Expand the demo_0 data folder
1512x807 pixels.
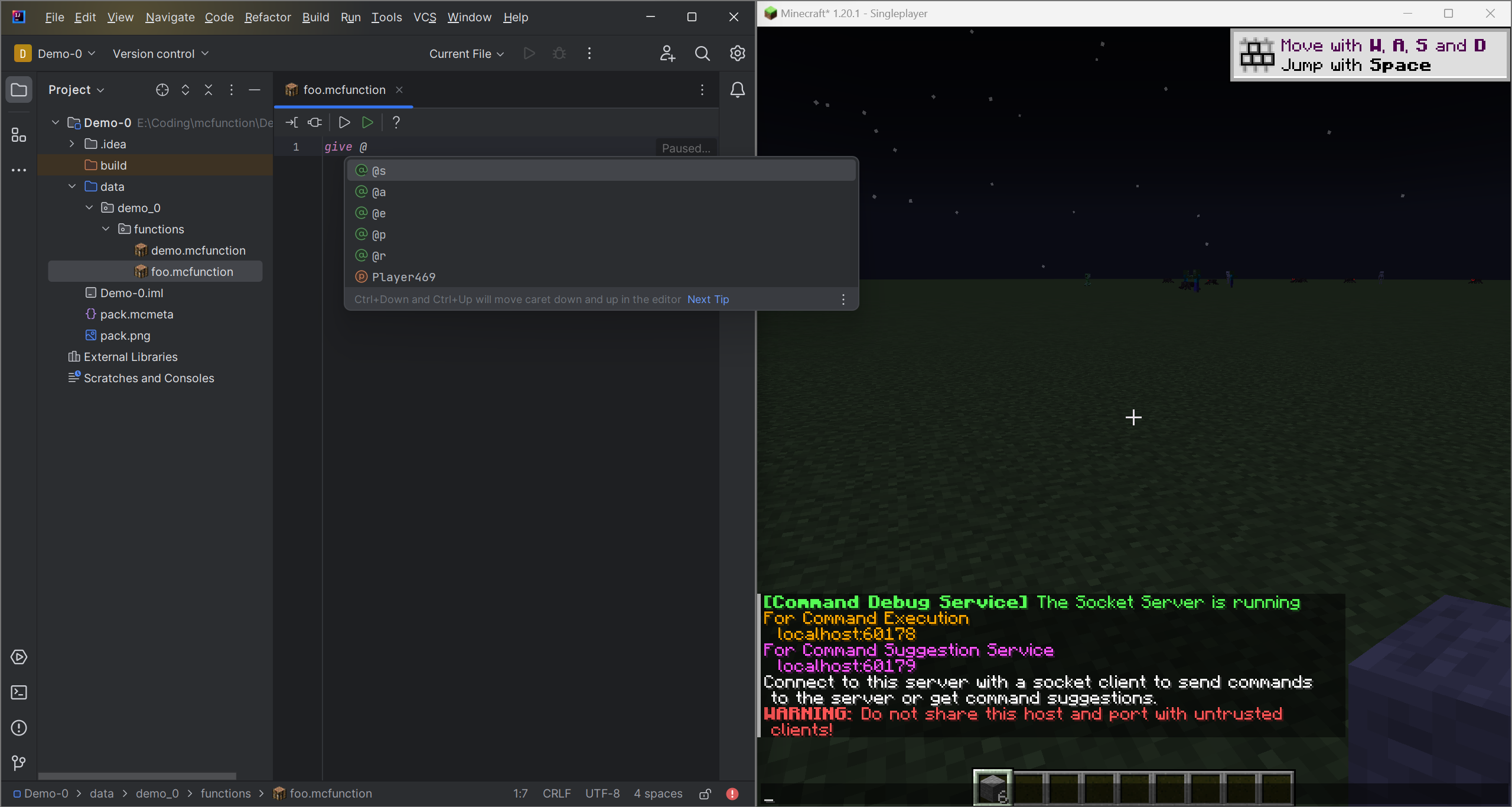[90, 207]
